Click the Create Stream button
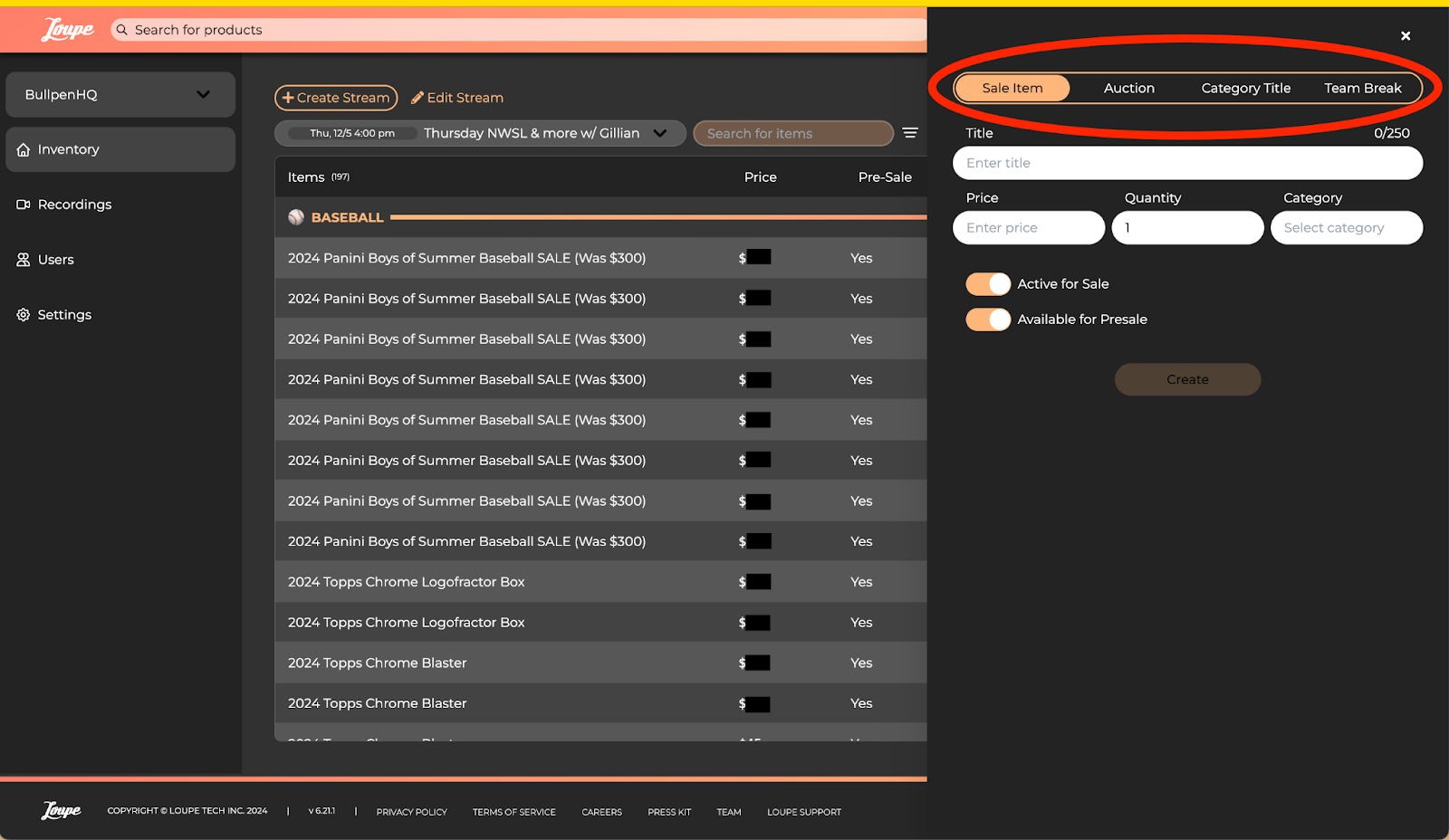Image resolution: width=1449 pixels, height=840 pixels. point(336,98)
